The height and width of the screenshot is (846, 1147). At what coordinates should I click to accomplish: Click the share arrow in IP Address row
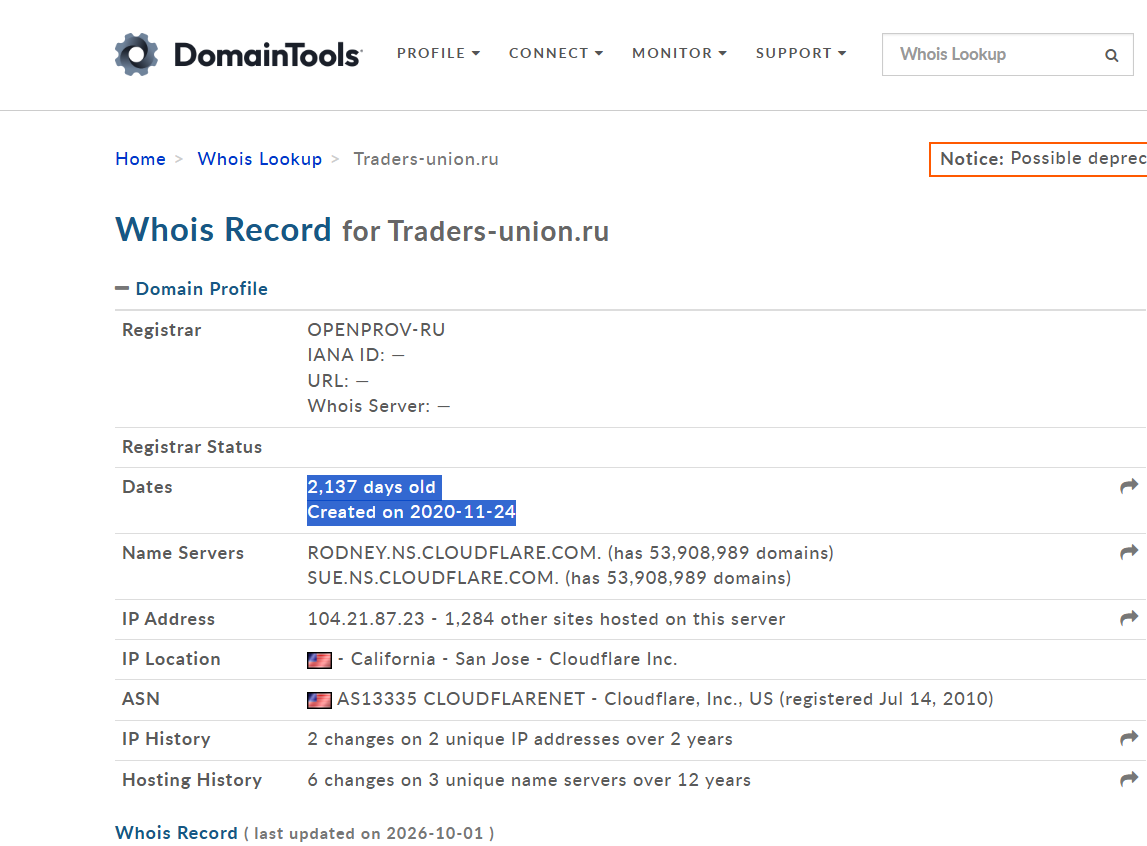click(x=1129, y=619)
